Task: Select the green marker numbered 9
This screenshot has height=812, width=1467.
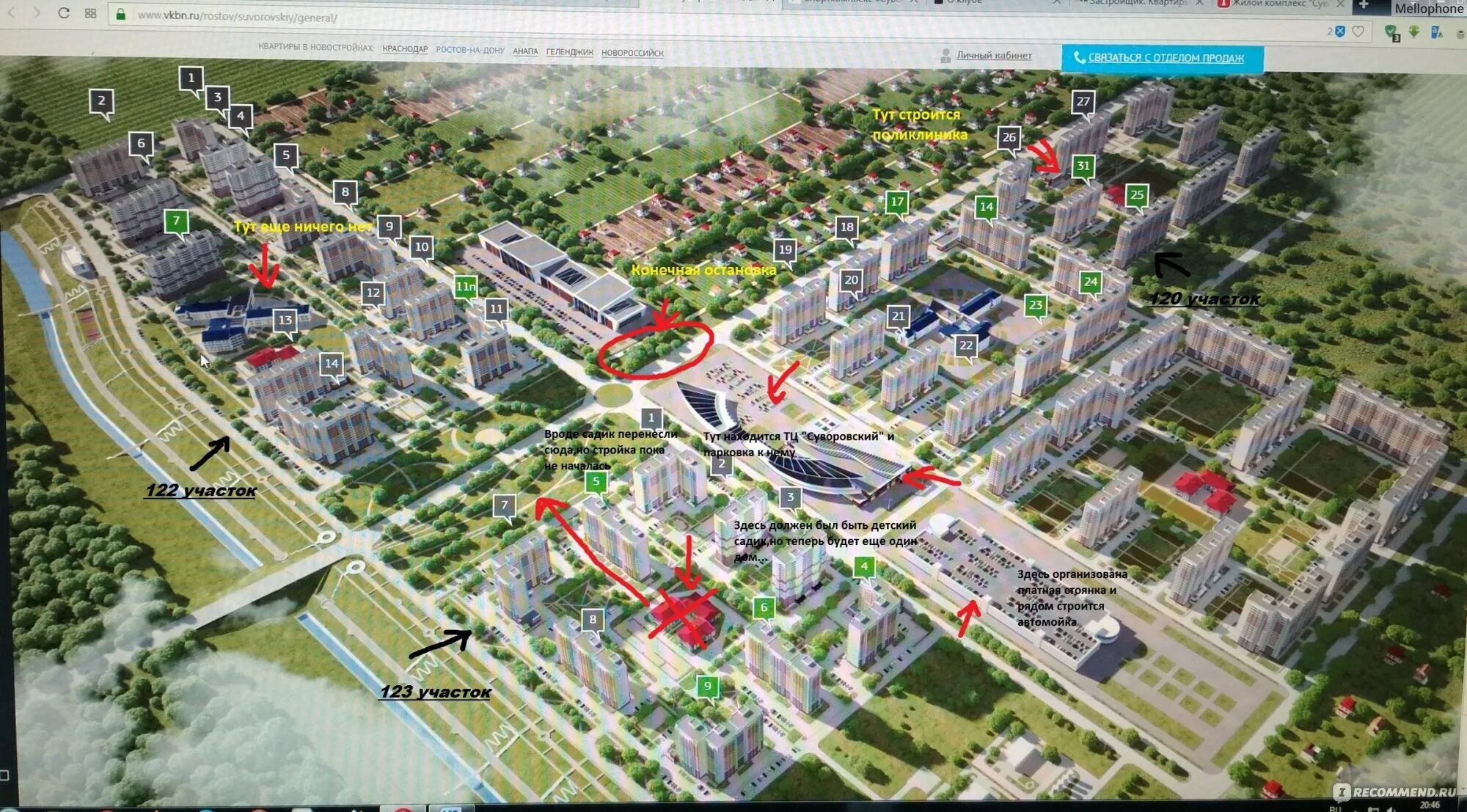Action: coord(707,688)
